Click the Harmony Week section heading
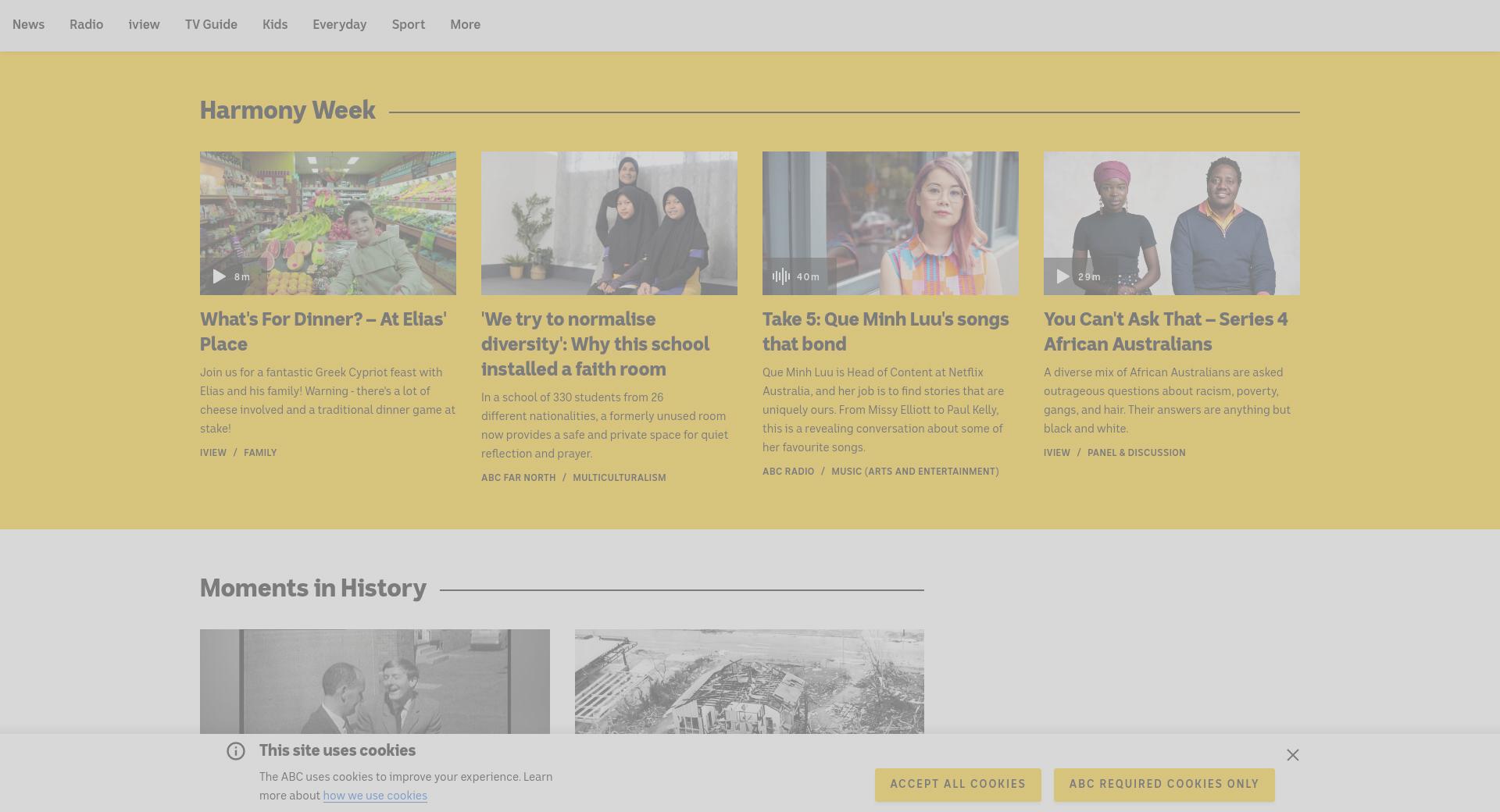The width and height of the screenshot is (1500, 812). 287,110
